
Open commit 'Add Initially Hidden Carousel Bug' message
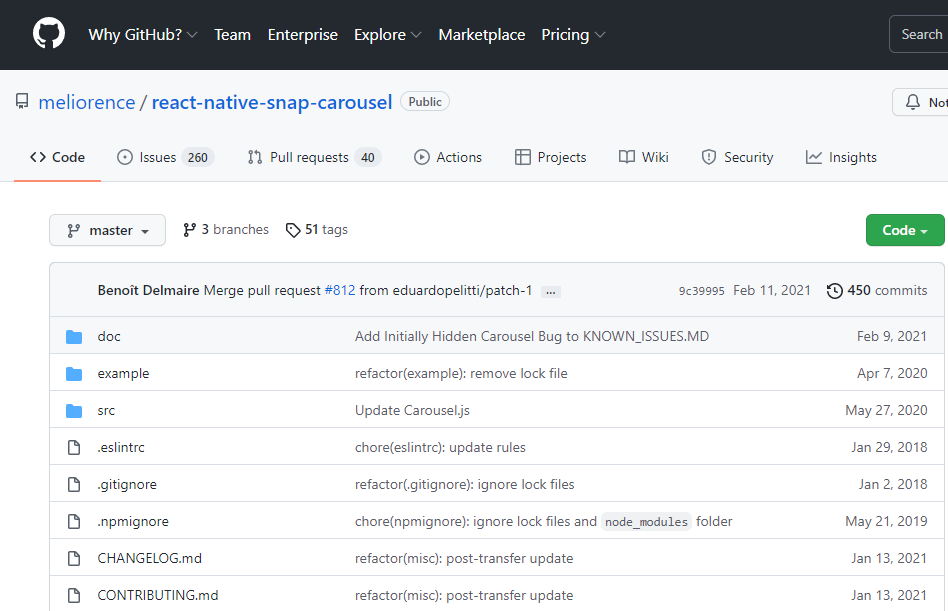(x=532, y=337)
